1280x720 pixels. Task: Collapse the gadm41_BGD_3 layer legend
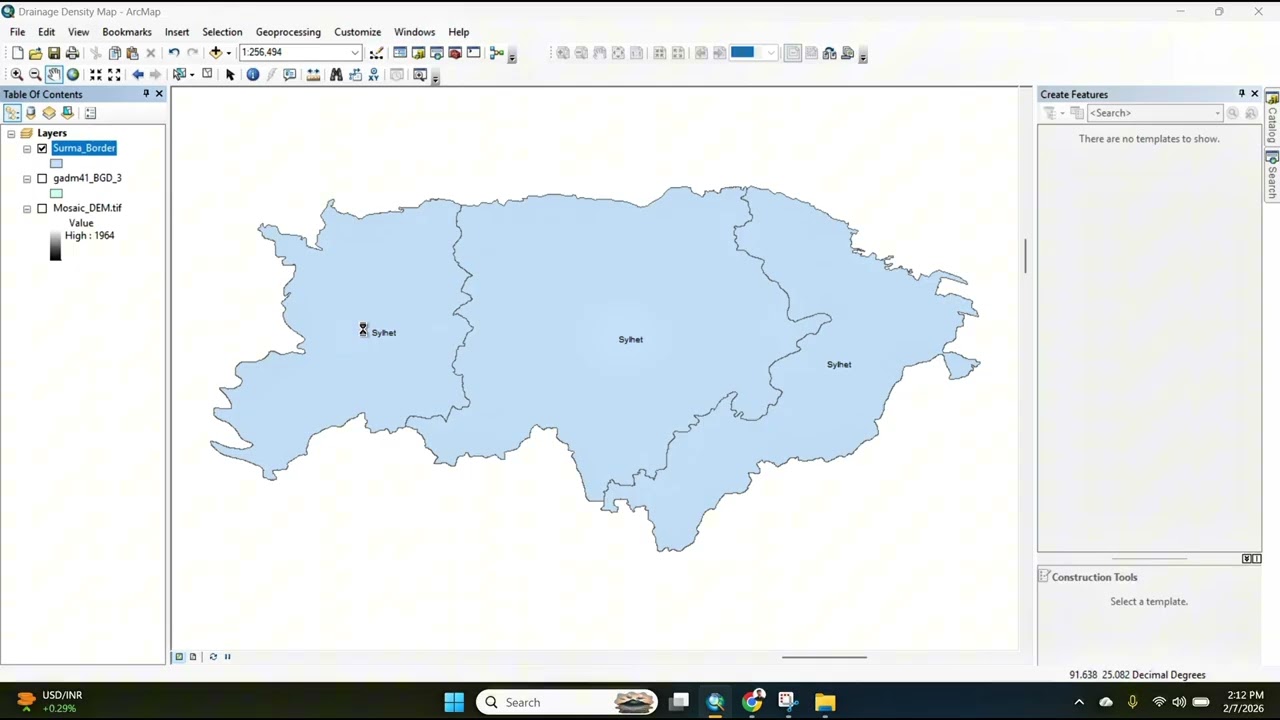[27, 179]
